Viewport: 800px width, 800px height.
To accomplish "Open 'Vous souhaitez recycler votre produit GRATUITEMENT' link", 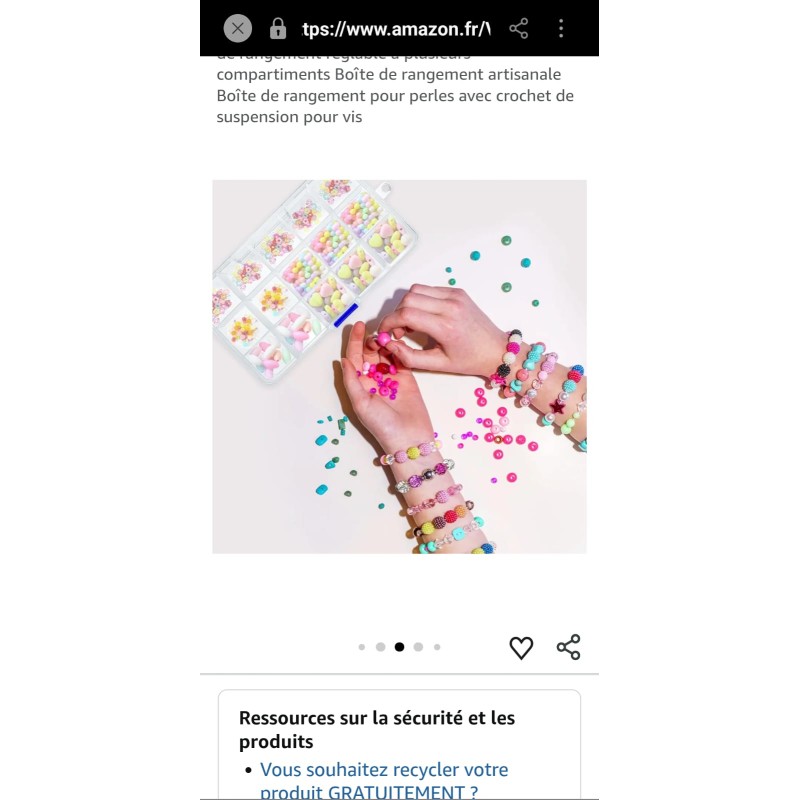I will [x=384, y=780].
